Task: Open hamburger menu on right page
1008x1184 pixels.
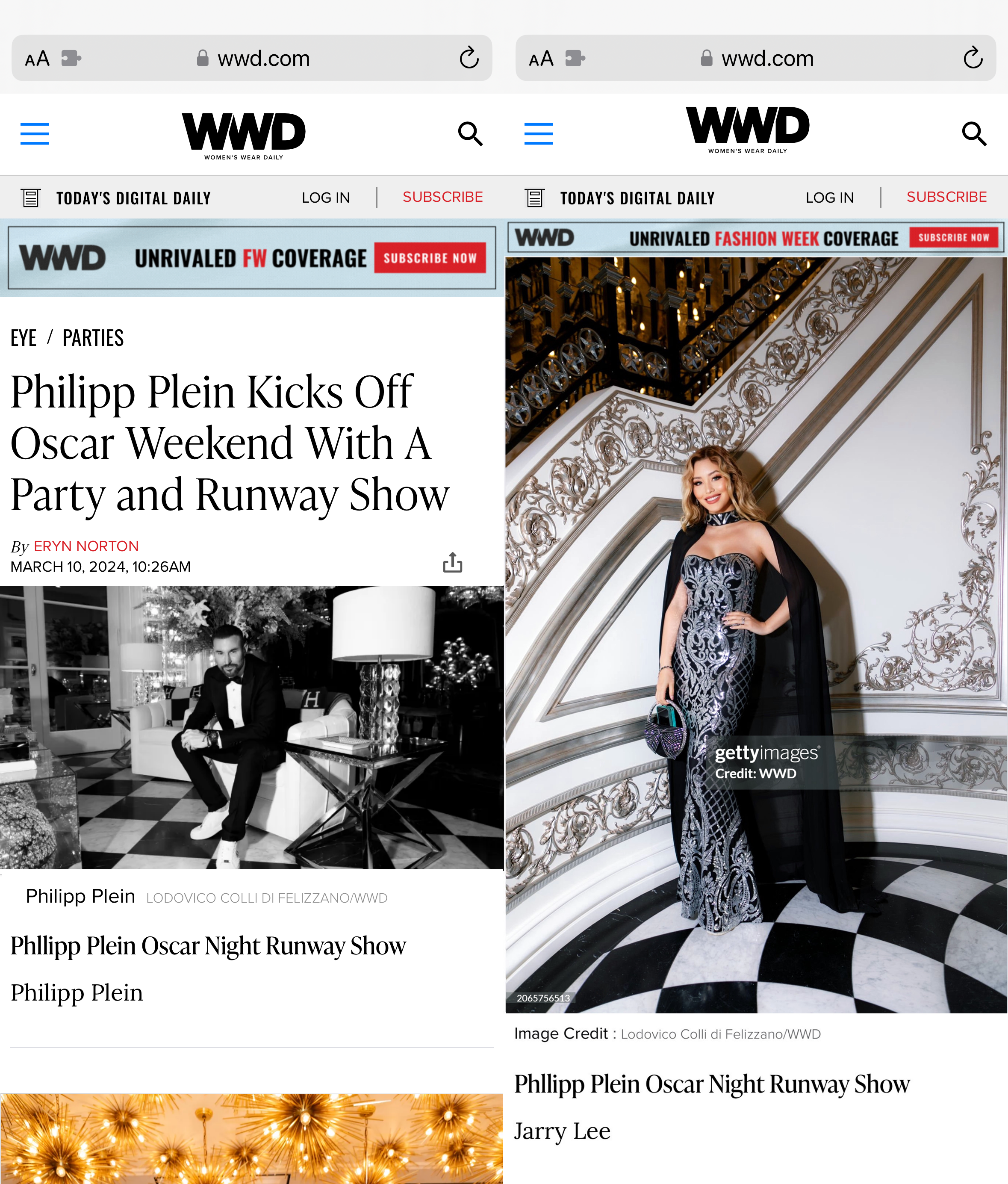Action: (538, 134)
